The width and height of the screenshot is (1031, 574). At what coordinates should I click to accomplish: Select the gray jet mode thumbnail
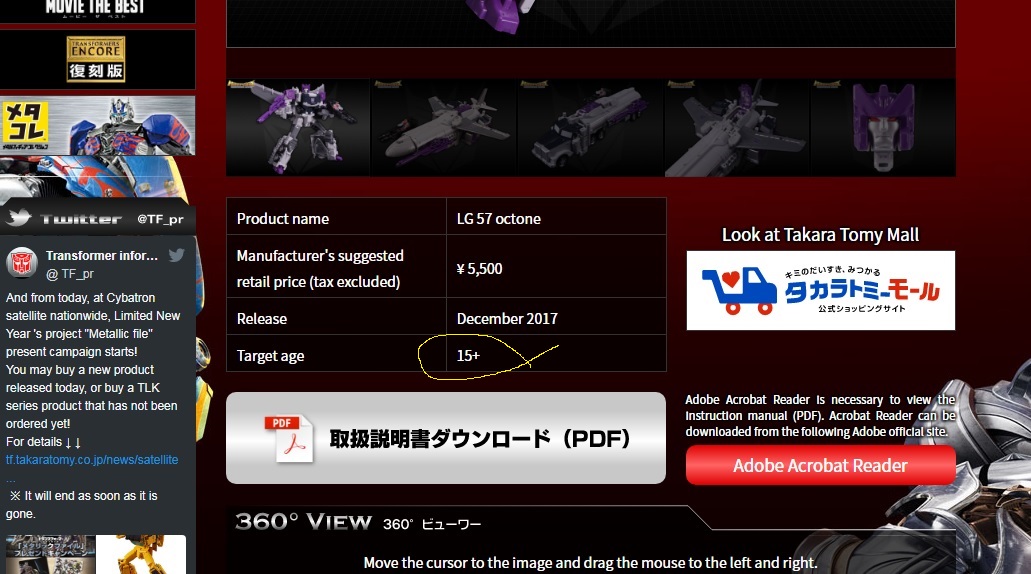point(444,128)
